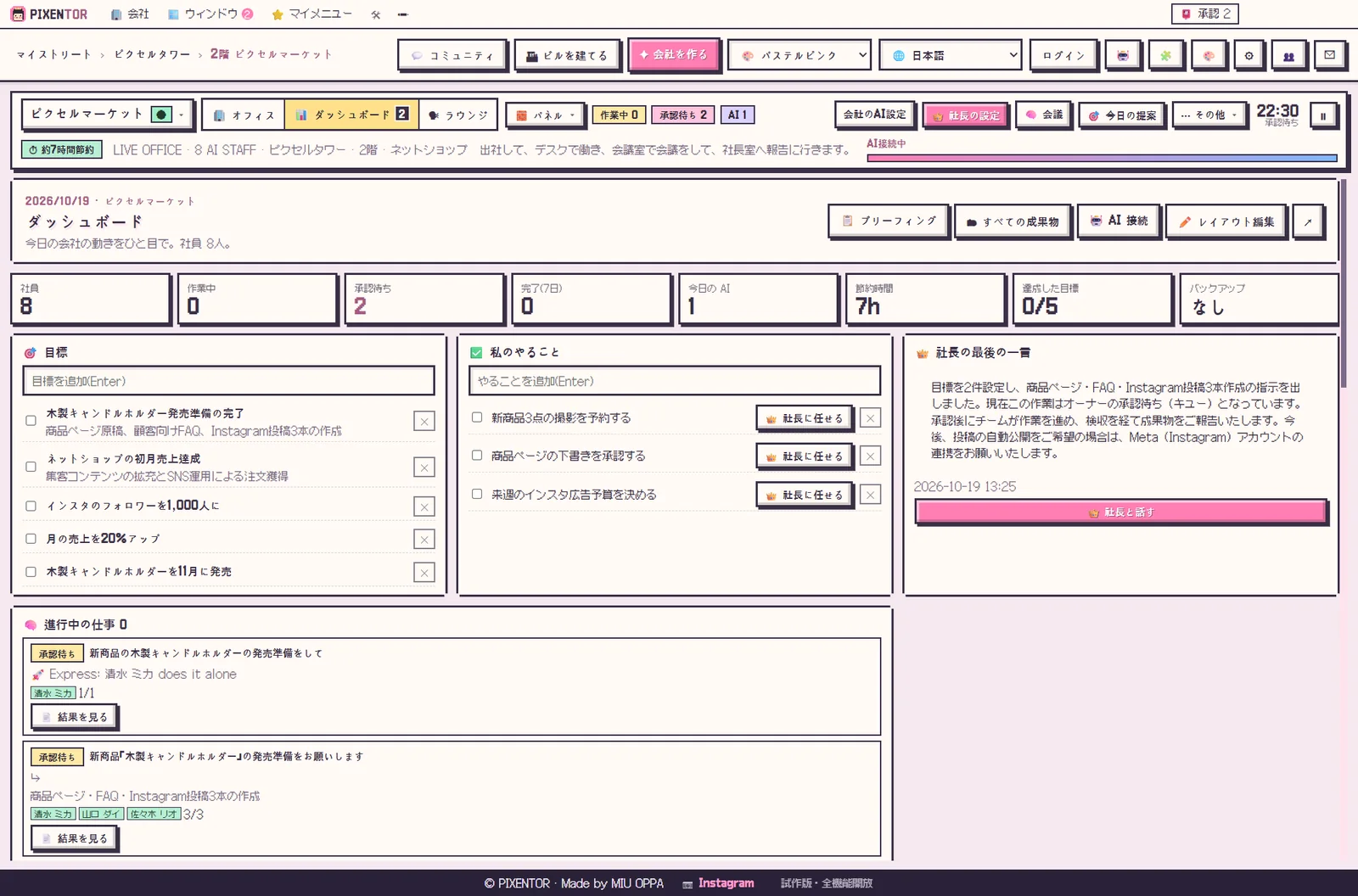The image size is (1358, 896).
Task: Open the tools wrench icon in top menu
Action: (376, 14)
